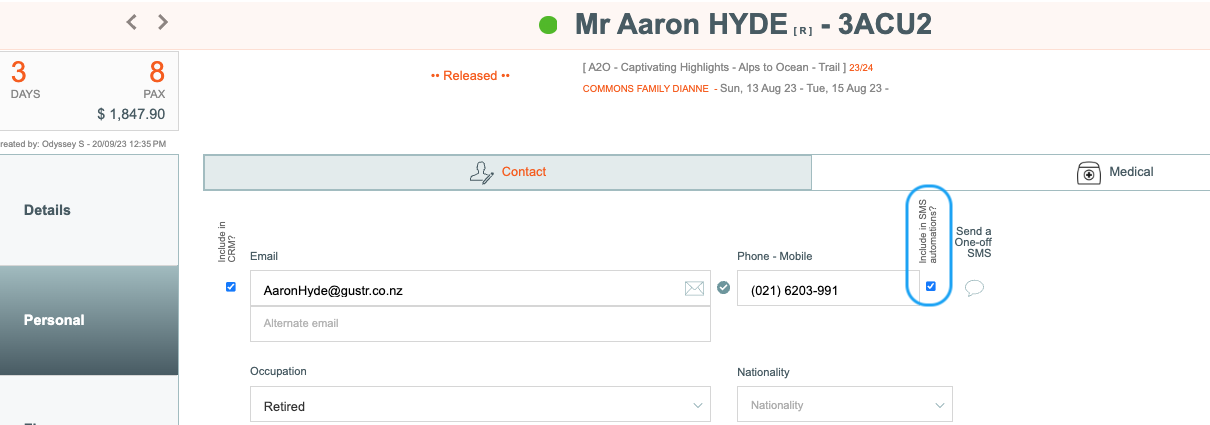Expand the Nationality dropdown
The width and height of the screenshot is (1210, 425).
click(x=845, y=405)
